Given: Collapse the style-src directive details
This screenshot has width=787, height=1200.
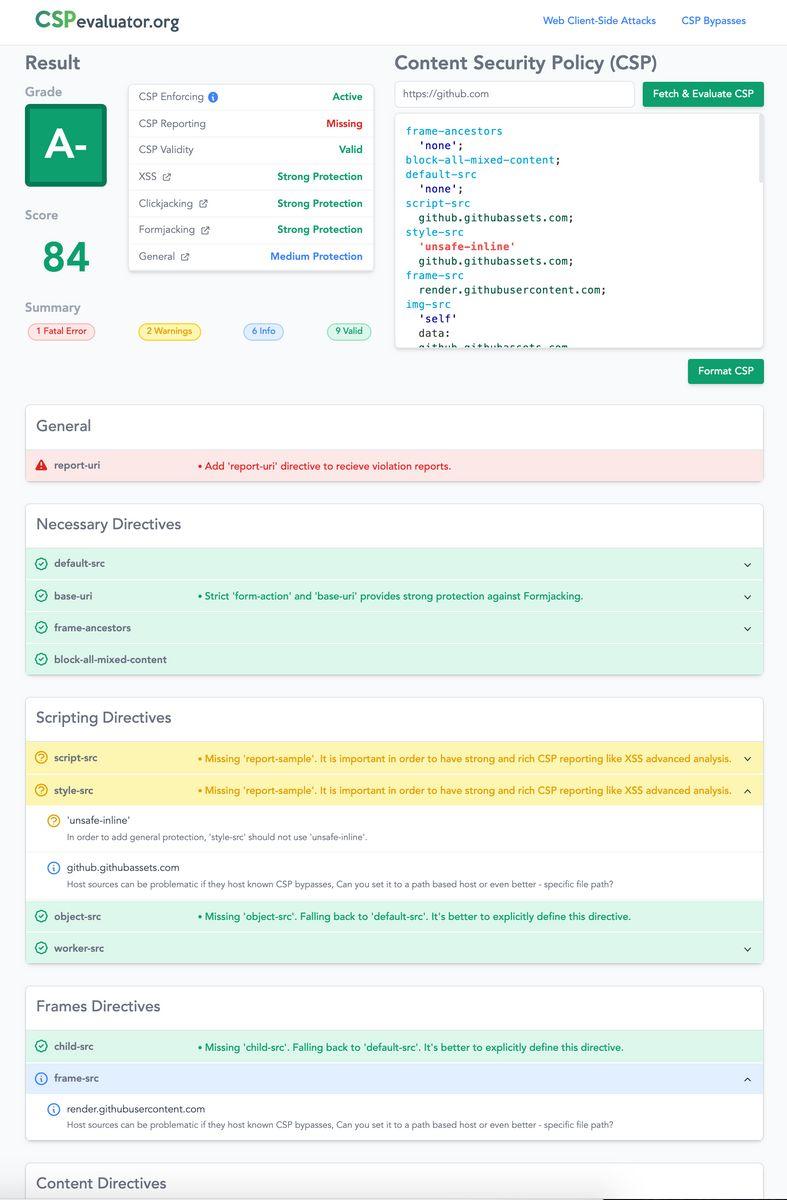Looking at the screenshot, I should (x=747, y=791).
